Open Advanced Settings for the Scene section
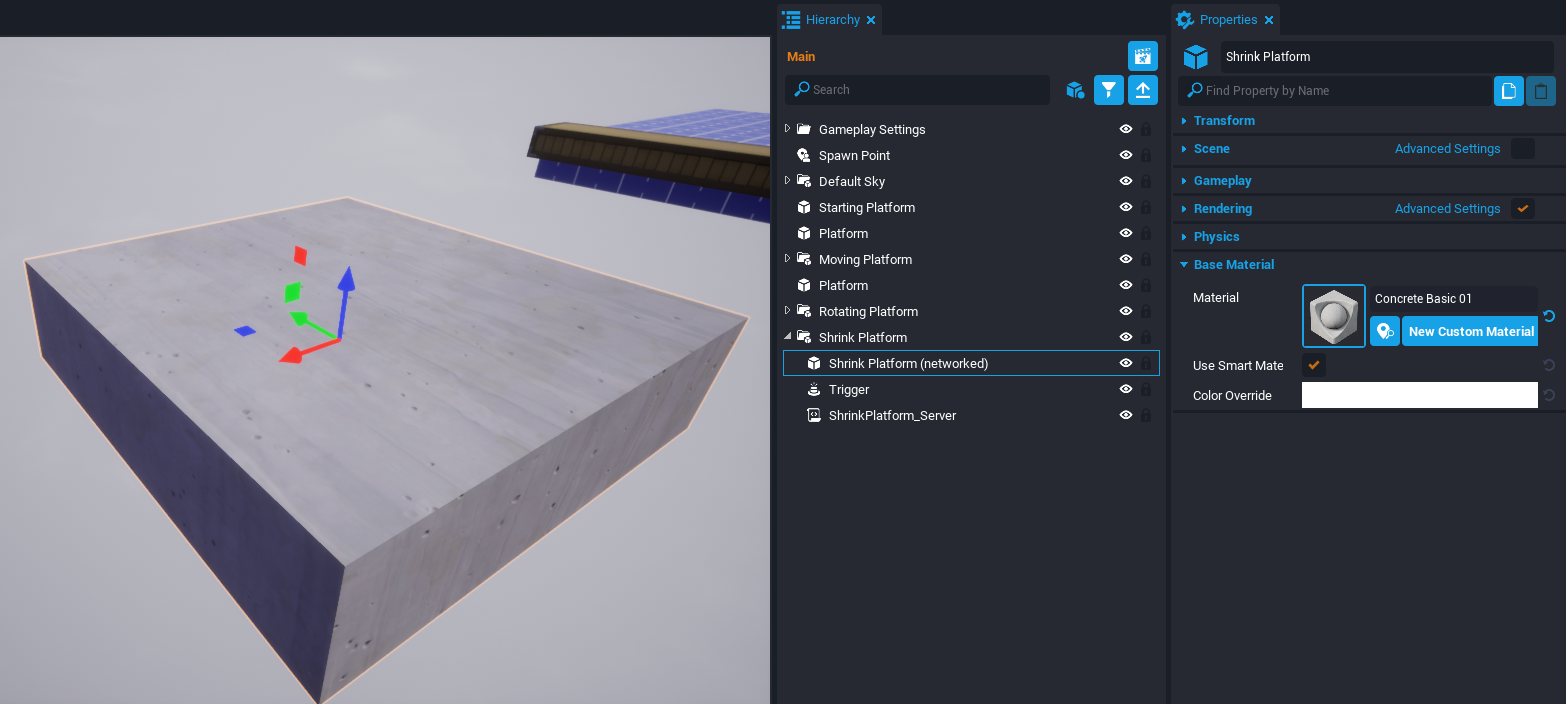The height and width of the screenshot is (704, 1566). (x=1447, y=148)
